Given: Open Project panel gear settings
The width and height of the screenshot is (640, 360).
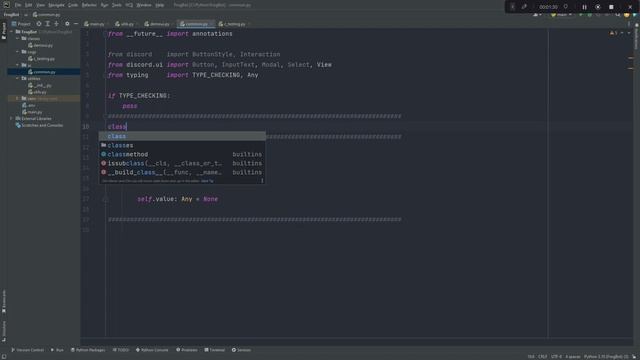Looking at the screenshot, I should pos(67,24).
